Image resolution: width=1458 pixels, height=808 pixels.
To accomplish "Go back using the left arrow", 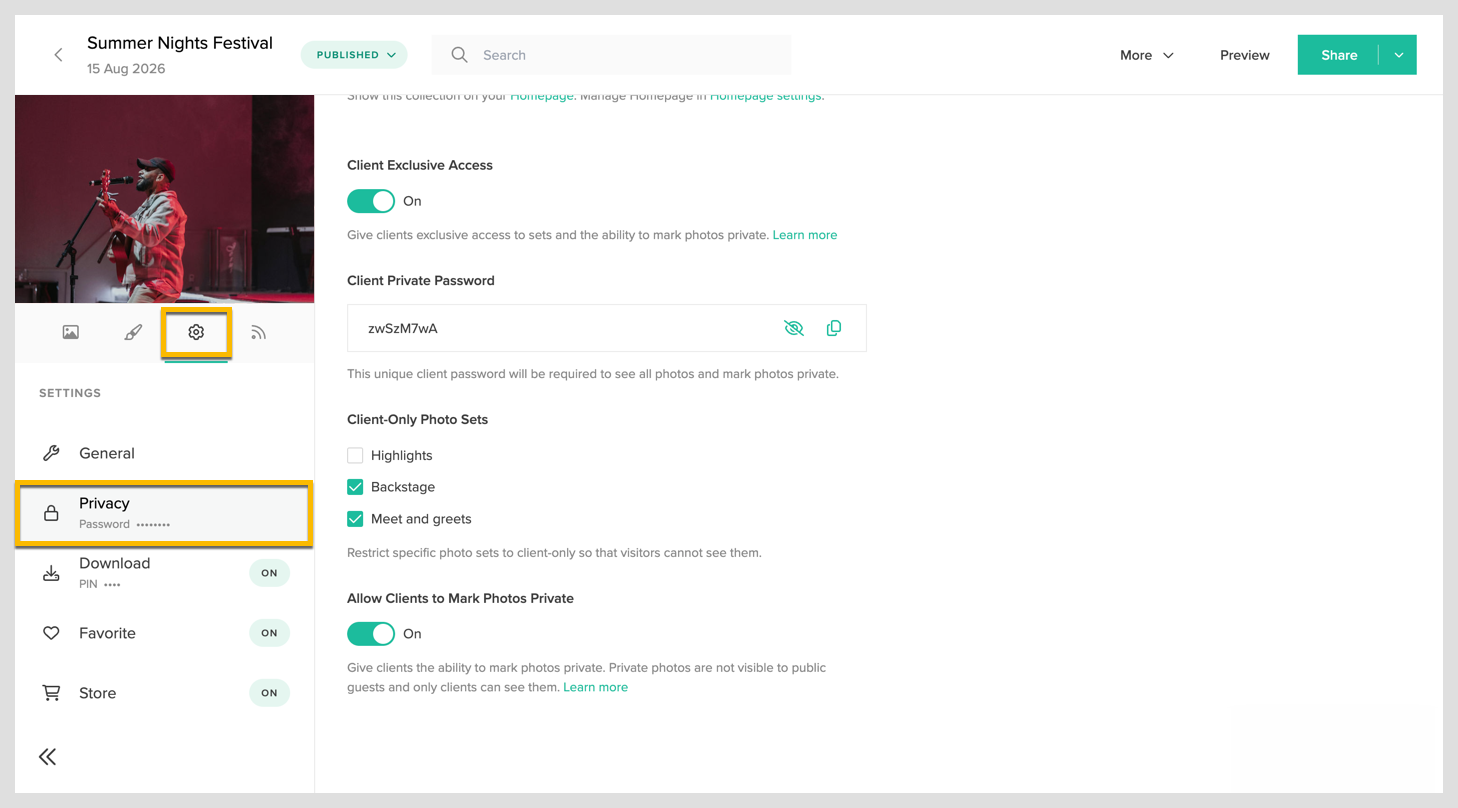I will (58, 55).
